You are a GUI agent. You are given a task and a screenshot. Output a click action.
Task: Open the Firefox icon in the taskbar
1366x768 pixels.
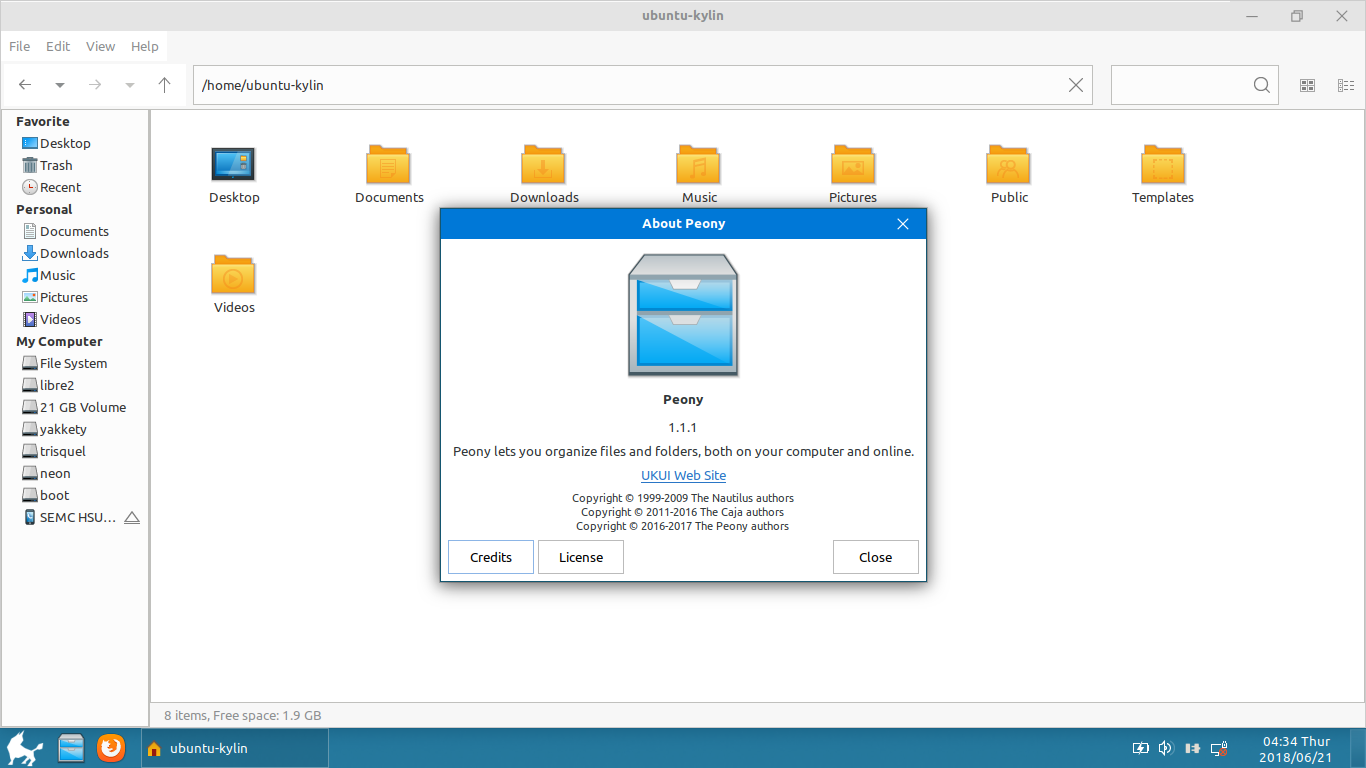tap(110, 747)
